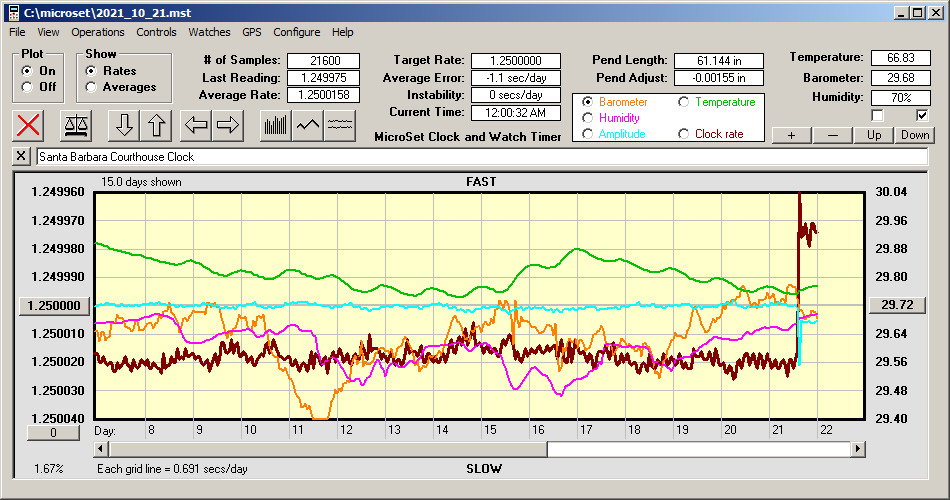Viewport: 950px width, 500px height.
Task: Click the 0 button below left axis
Action: [x=53, y=433]
